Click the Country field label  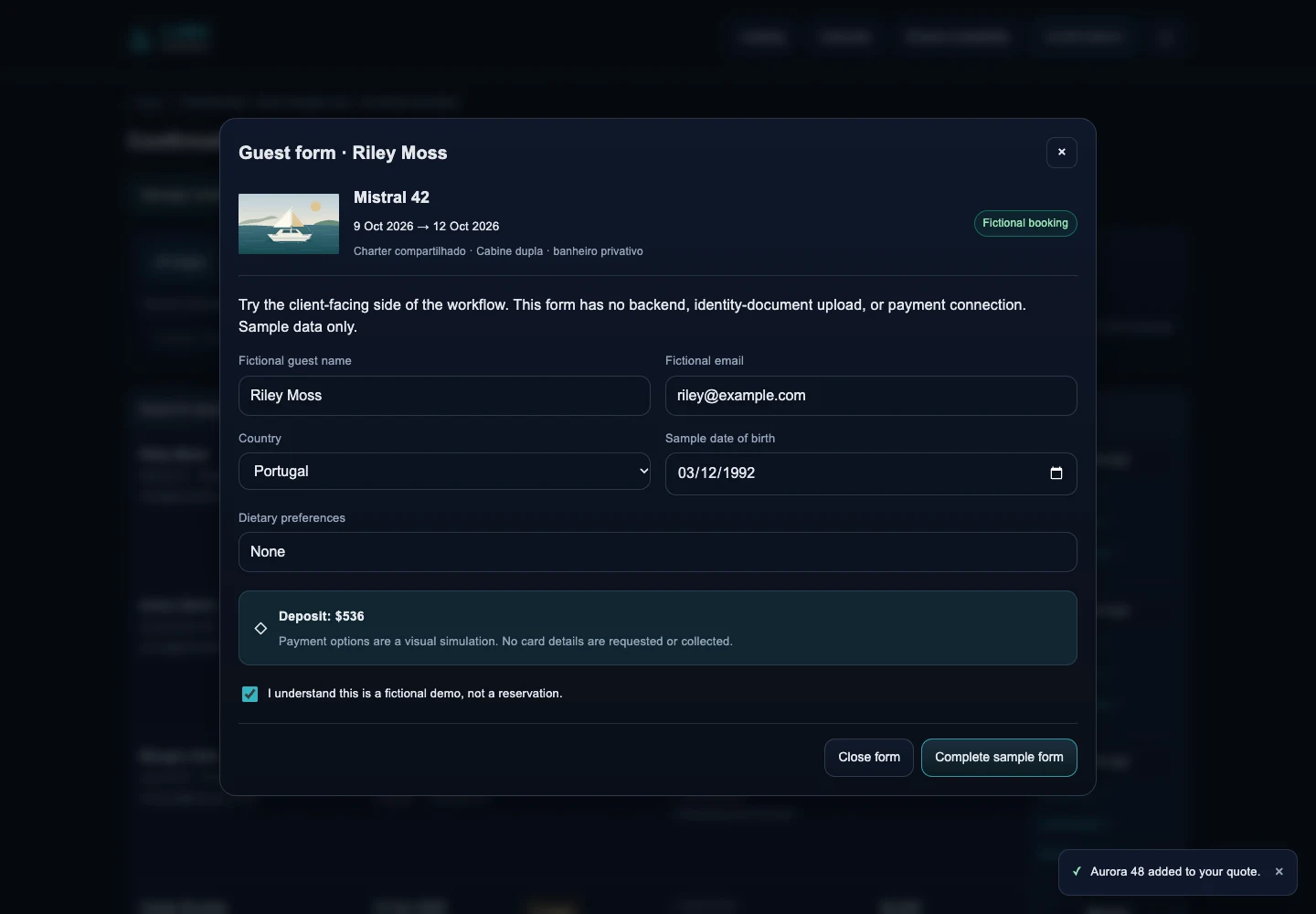[x=260, y=439]
